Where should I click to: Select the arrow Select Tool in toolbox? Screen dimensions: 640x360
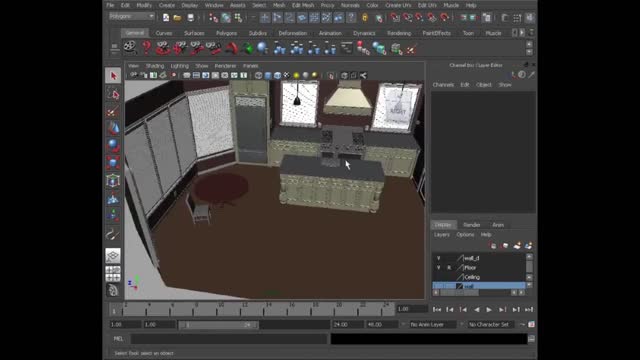pyautogui.click(x=113, y=76)
